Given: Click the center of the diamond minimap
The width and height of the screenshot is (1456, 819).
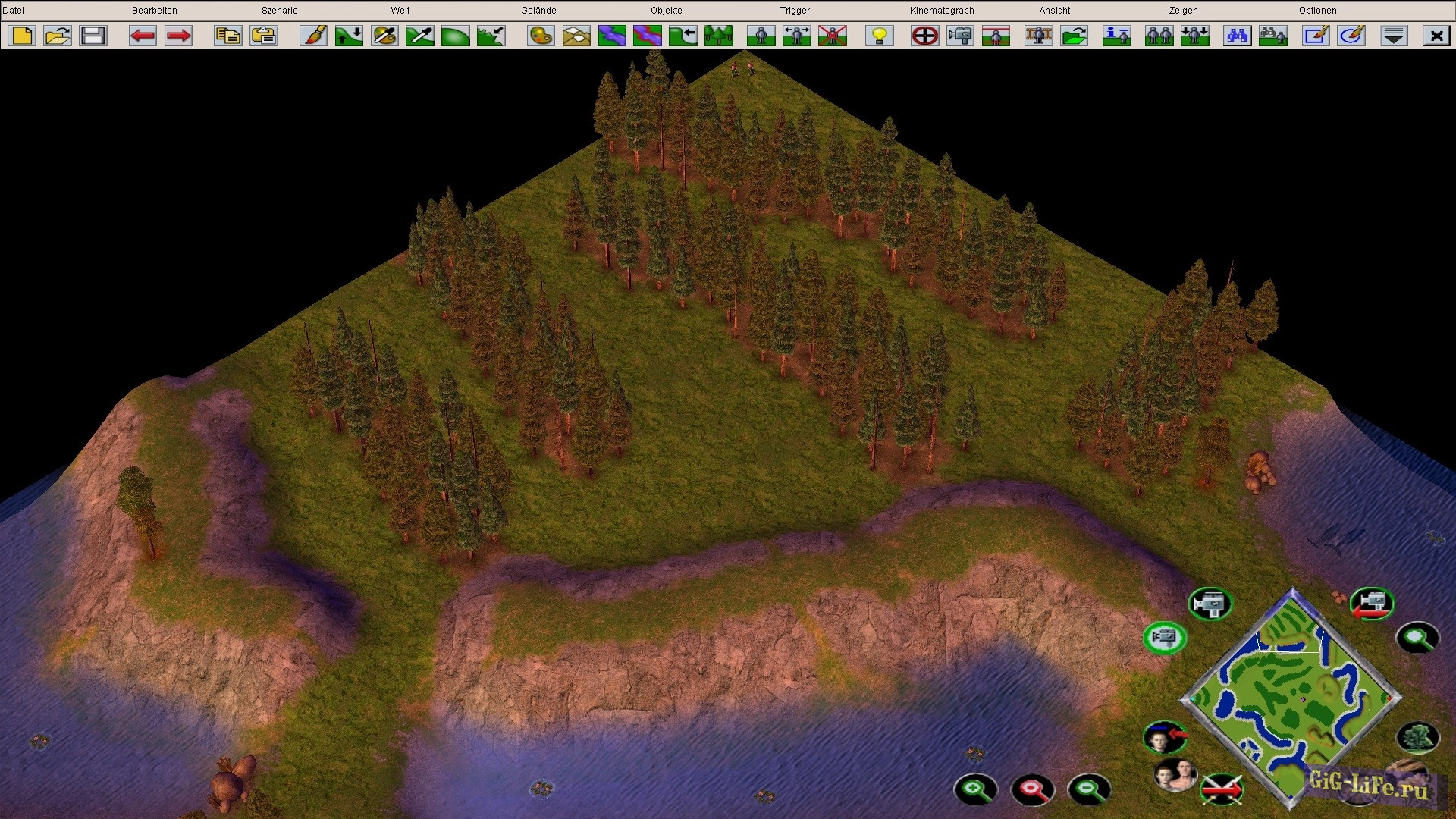Looking at the screenshot, I should click(1292, 698).
